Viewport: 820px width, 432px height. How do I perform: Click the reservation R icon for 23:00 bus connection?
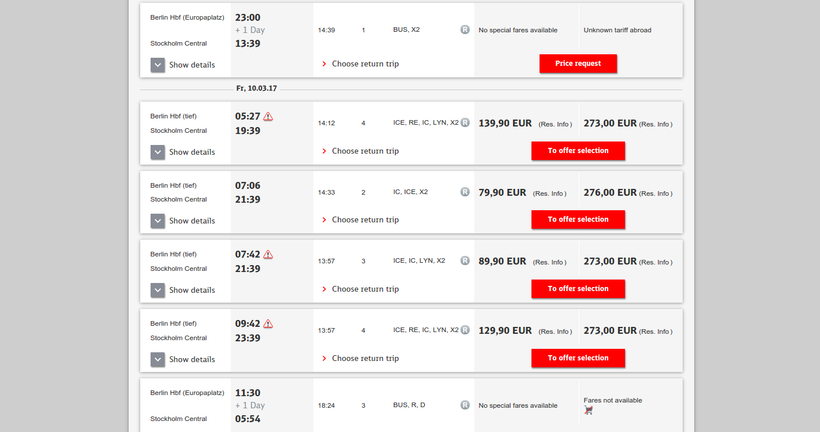pyautogui.click(x=465, y=30)
